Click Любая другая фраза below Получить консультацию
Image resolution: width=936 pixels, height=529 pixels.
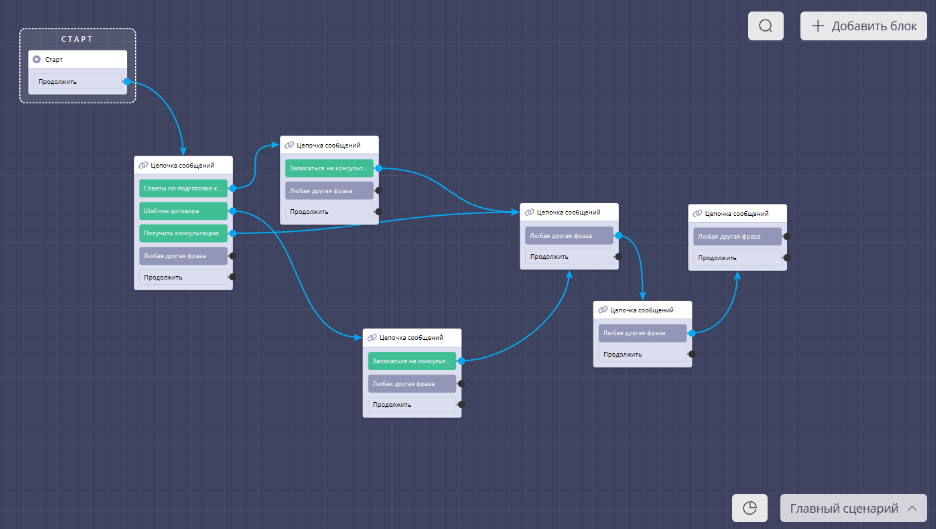(183, 256)
